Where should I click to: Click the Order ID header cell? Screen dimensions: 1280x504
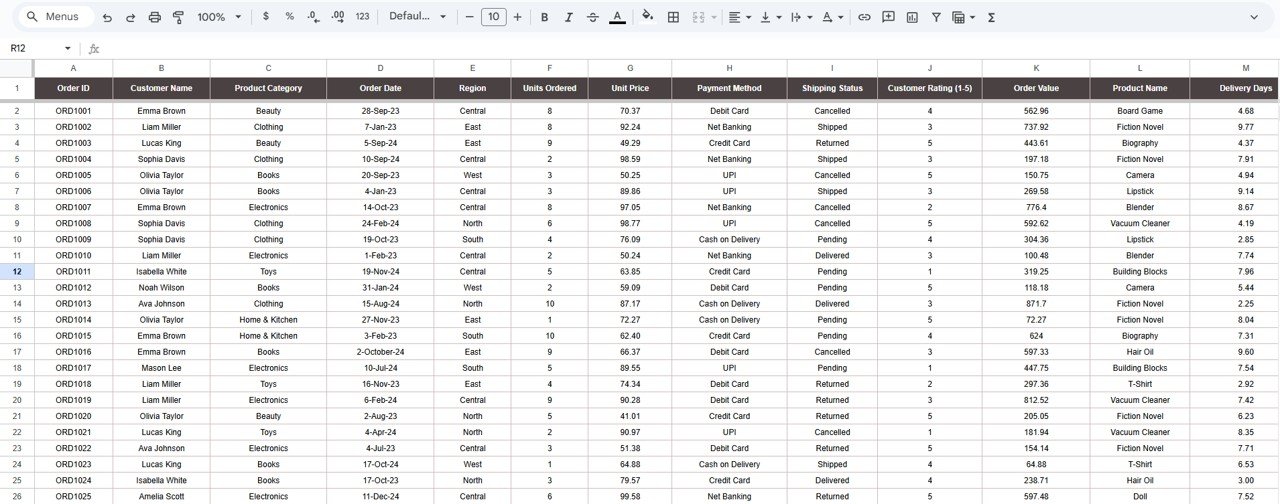tap(73, 88)
